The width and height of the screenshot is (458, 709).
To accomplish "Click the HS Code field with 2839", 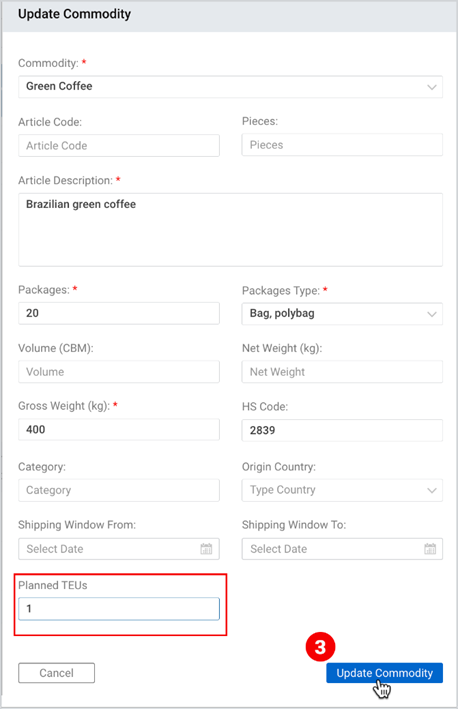I will 342,430.
